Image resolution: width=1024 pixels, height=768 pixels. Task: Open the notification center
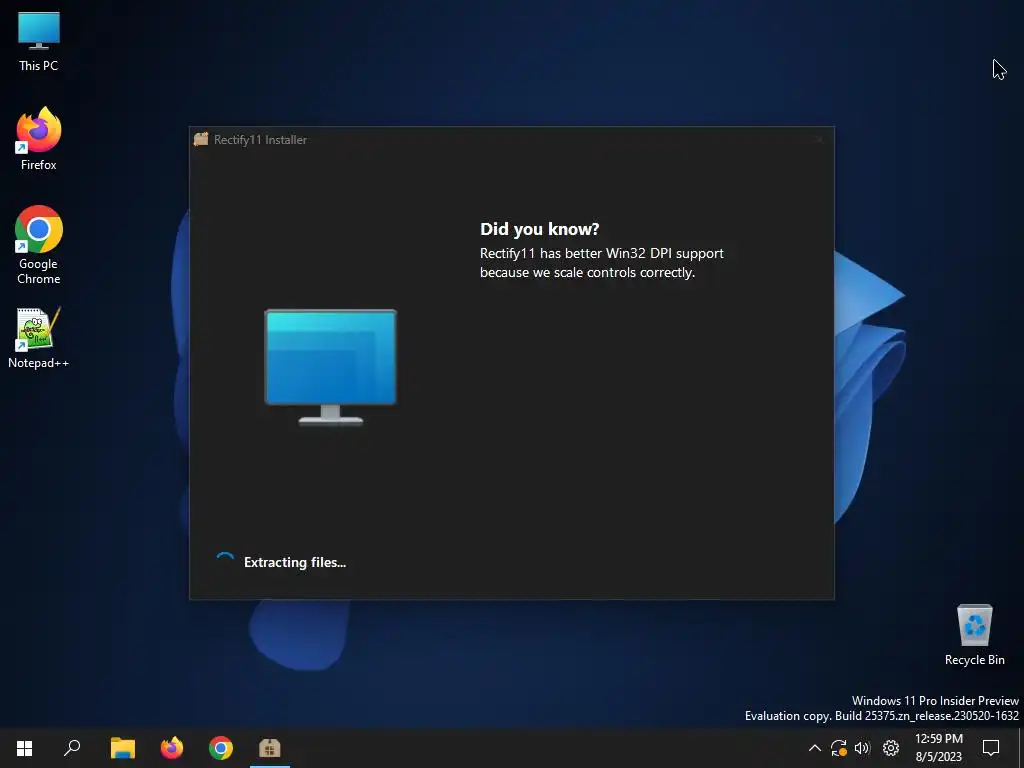coord(991,748)
